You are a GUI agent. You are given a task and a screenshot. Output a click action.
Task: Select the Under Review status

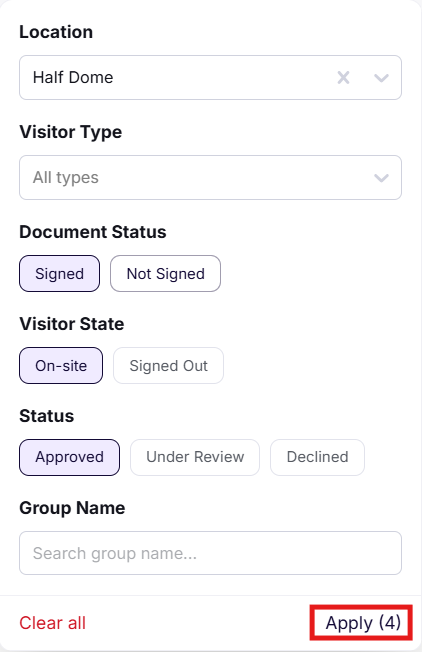pos(195,457)
